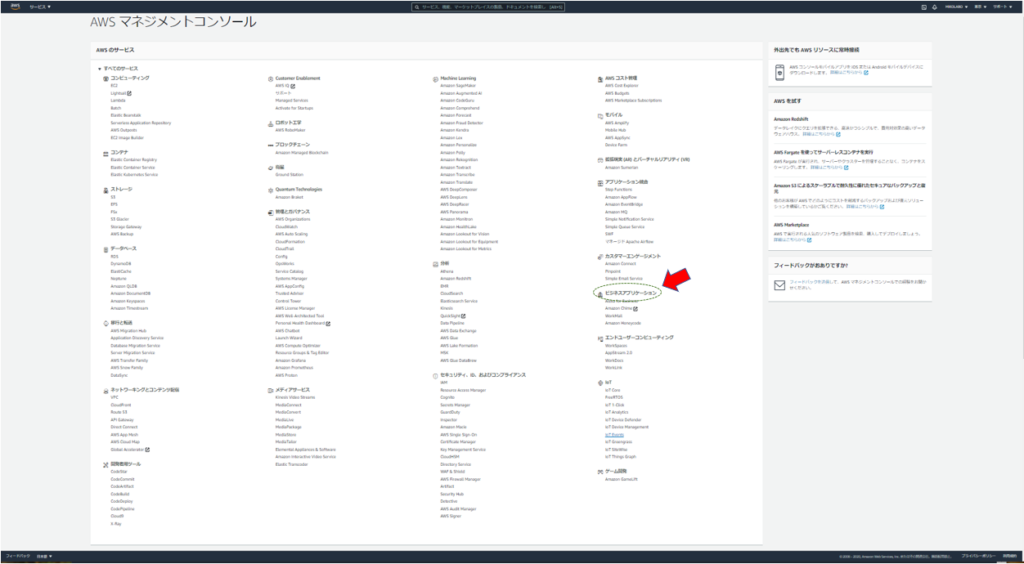Viewport: 1024px width, 564px height.
Task: Open the EC2 service link
Action: pos(114,86)
